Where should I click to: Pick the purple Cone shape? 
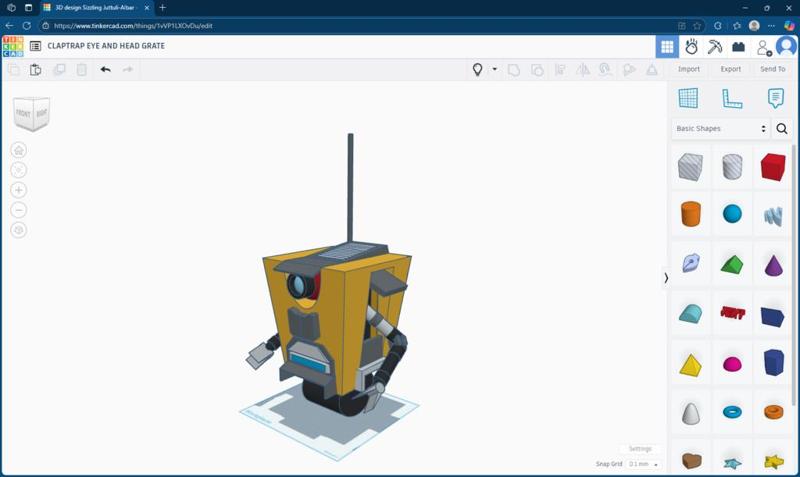click(773, 265)
